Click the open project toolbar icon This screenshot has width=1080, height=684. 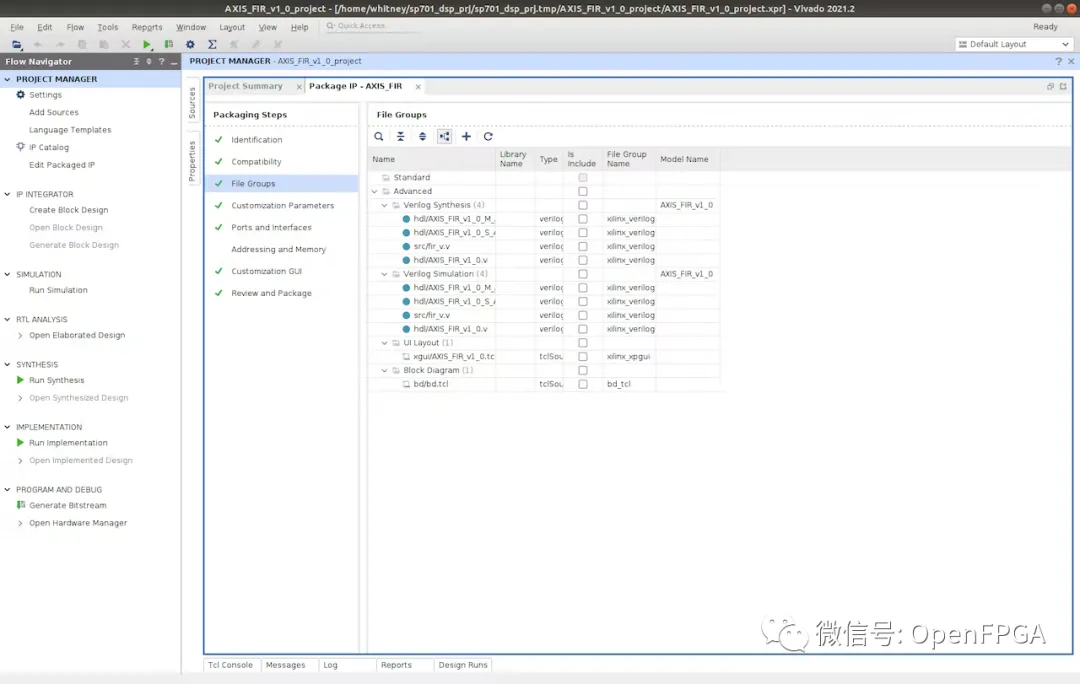[x=17, y=44]
